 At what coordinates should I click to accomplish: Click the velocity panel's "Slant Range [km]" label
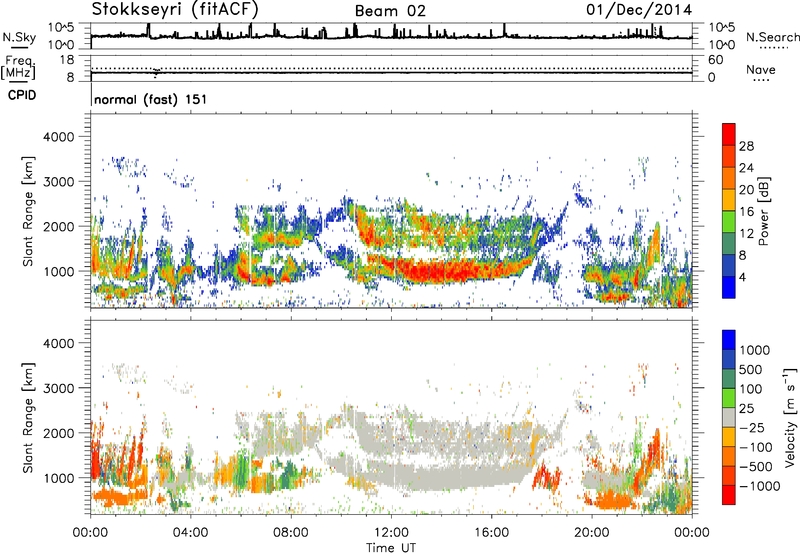click(x=28, y=418)
